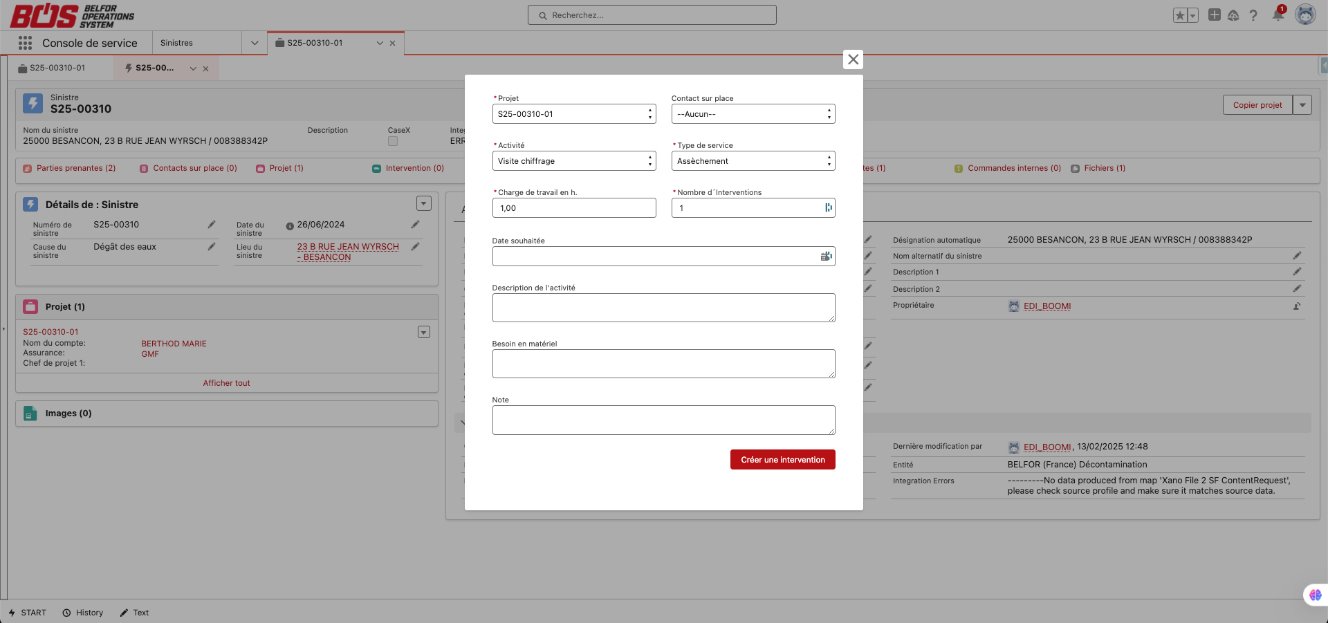1328x623 pixels.
Task: Open the Type de service dropdown
Action: pos(753,161)
